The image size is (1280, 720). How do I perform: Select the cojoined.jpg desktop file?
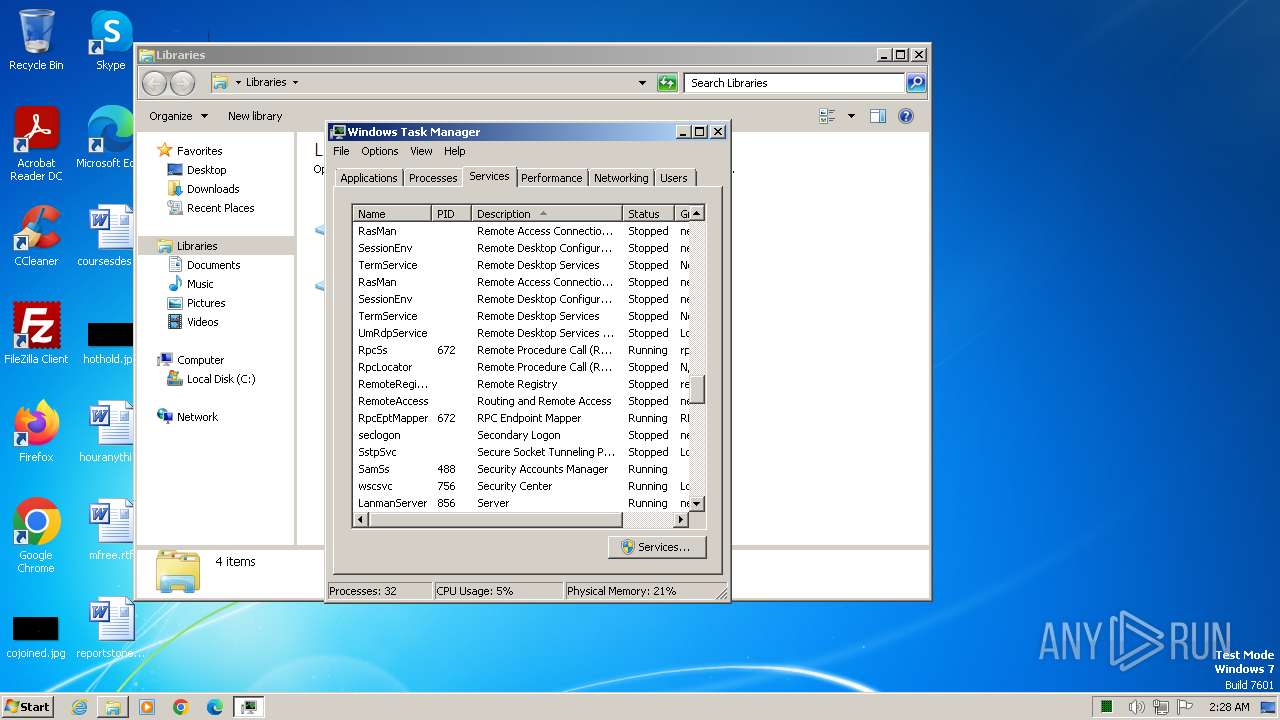[x=36, y=636]
